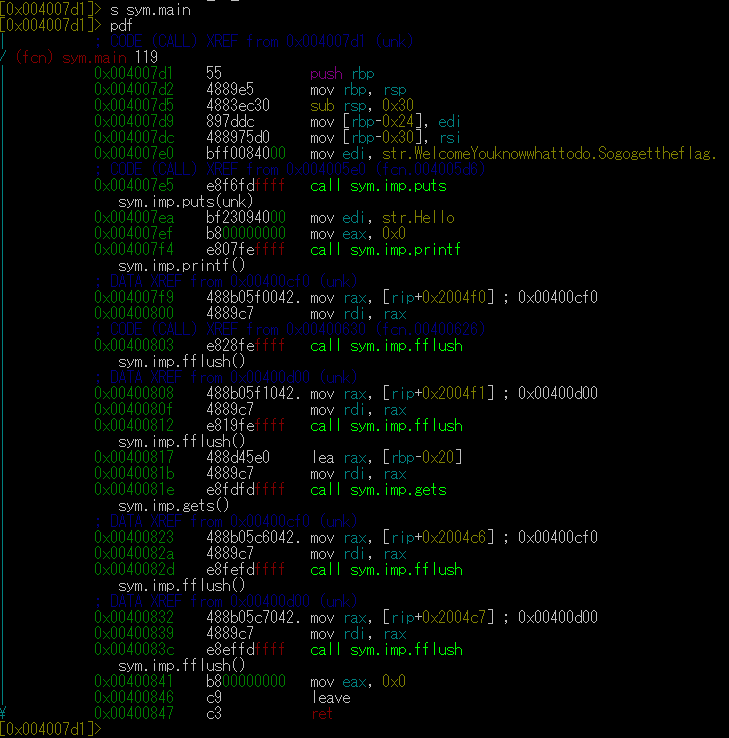729x738 pixels.
Task: Click the call sym.imp.puts instruction
Action: 378,186
